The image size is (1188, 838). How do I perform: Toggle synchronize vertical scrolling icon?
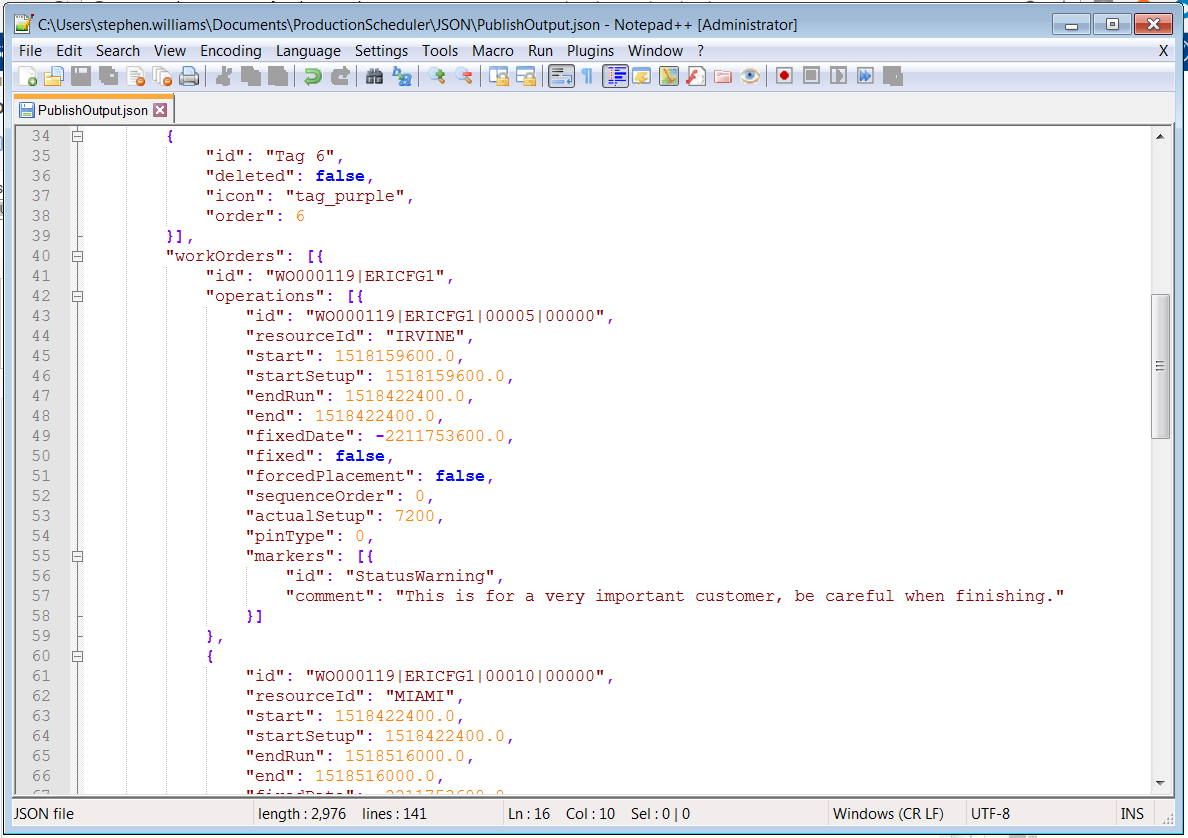point(499,77)
